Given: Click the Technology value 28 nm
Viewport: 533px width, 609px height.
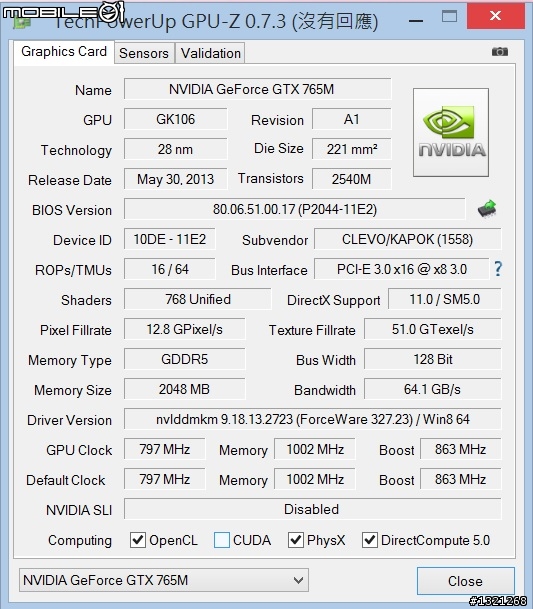Looking at the screenshot, I should coord(176,149).
